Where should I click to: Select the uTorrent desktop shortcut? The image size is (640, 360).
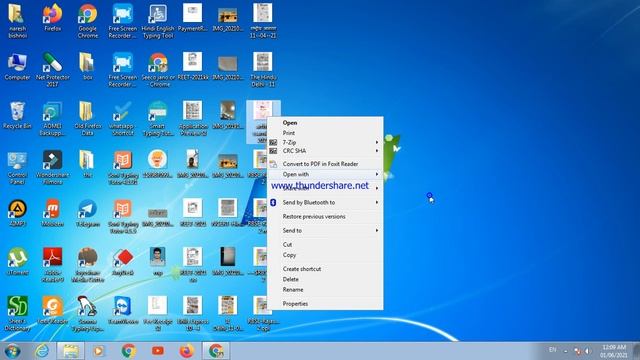(x=17, y=262)
